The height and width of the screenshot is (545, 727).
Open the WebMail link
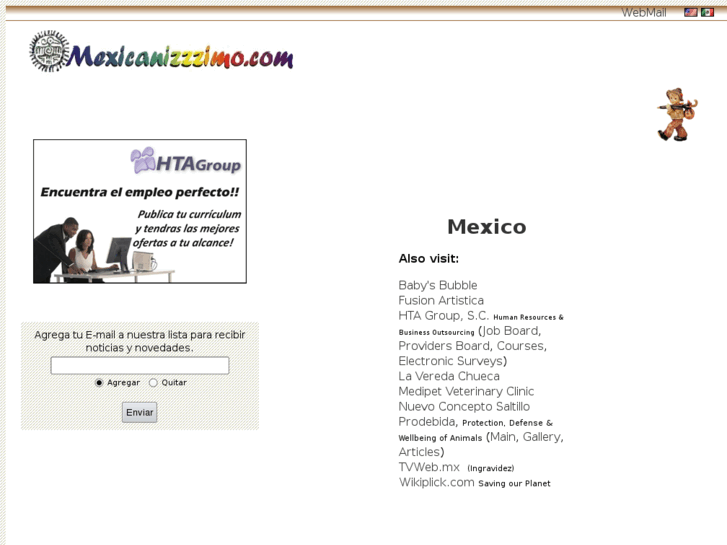tap(644, 13)
